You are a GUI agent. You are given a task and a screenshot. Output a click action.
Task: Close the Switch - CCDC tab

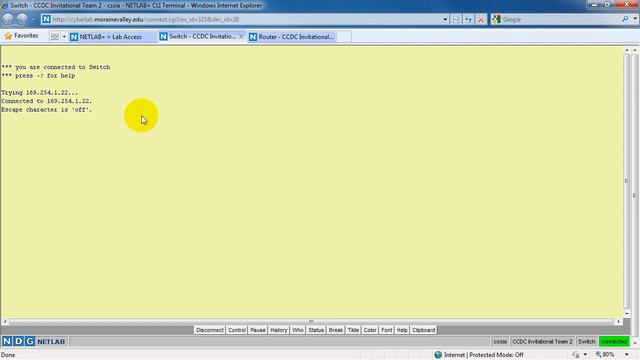tap(241, 36)
